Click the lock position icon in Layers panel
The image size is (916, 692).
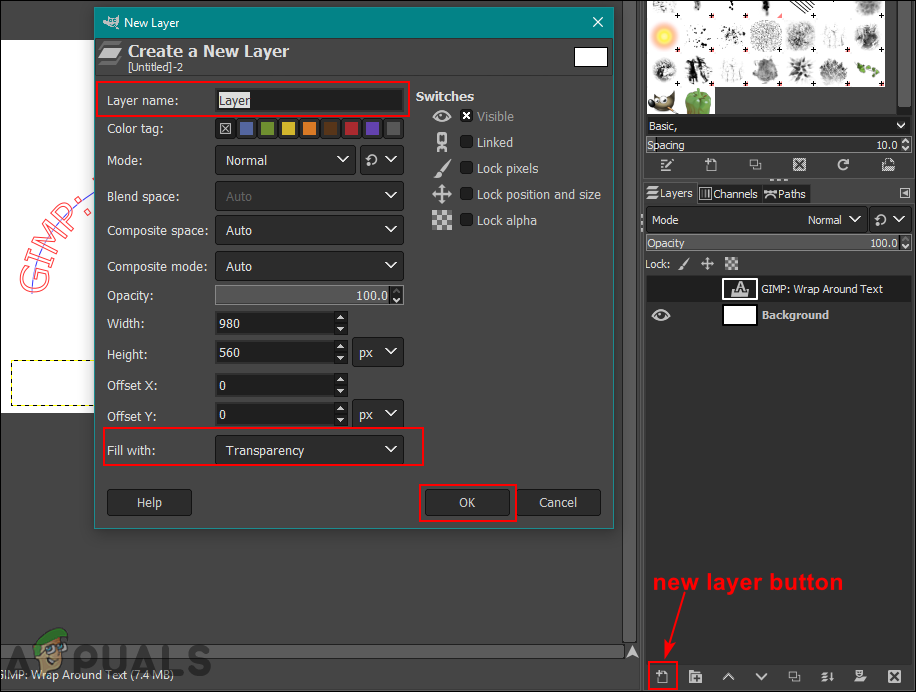[707, 264]
